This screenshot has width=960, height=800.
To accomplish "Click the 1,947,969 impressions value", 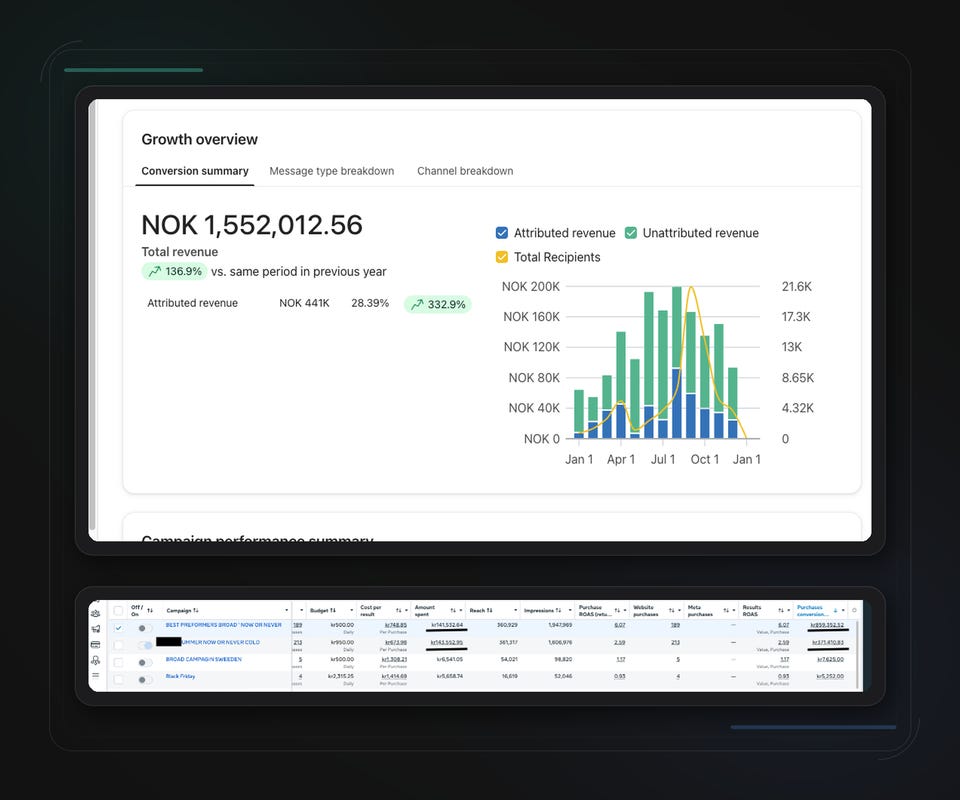I will (x=560, y=625).
